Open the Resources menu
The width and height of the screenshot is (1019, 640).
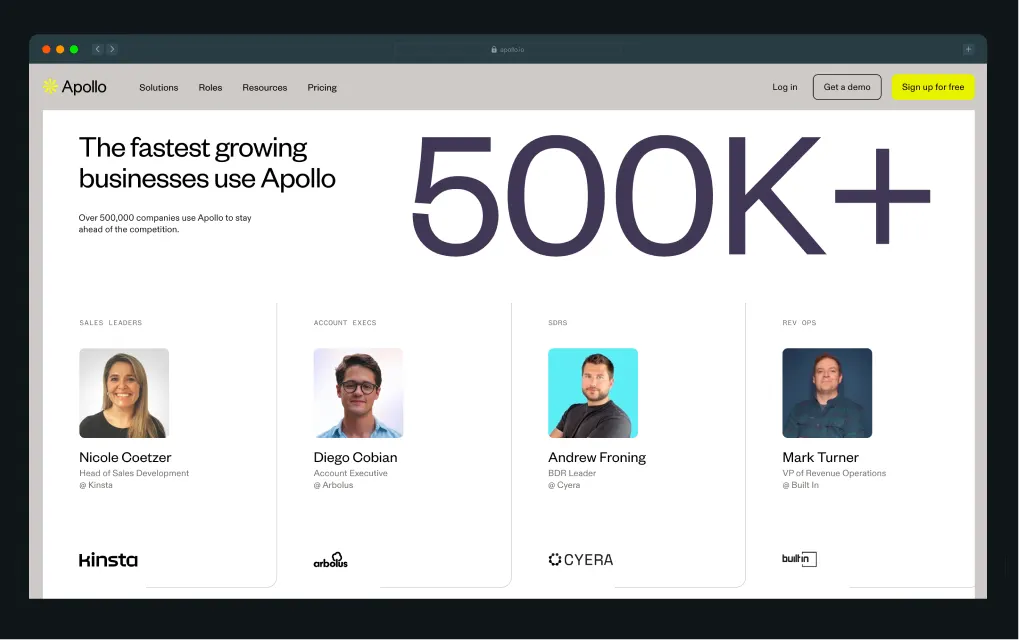coord(264,88)
